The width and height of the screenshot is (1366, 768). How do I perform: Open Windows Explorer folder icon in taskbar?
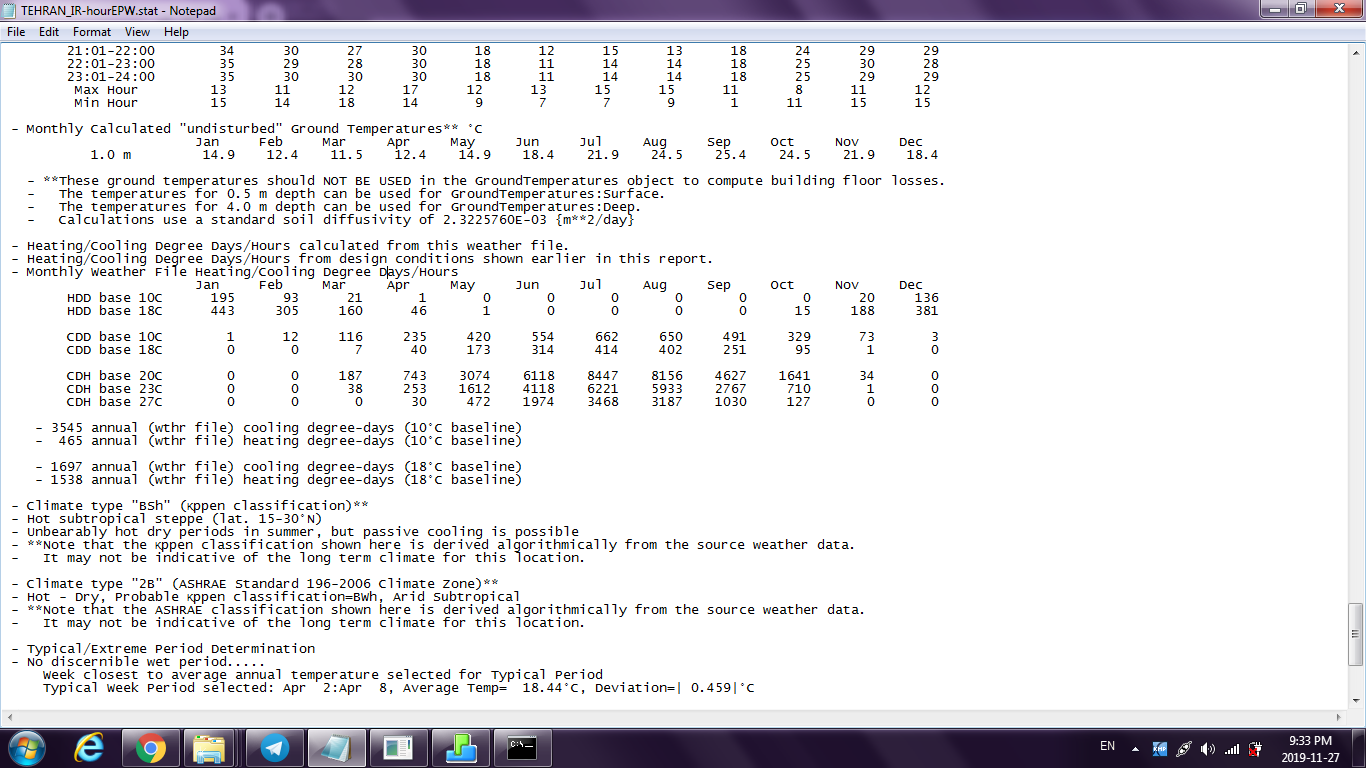(x=209, y=748)
